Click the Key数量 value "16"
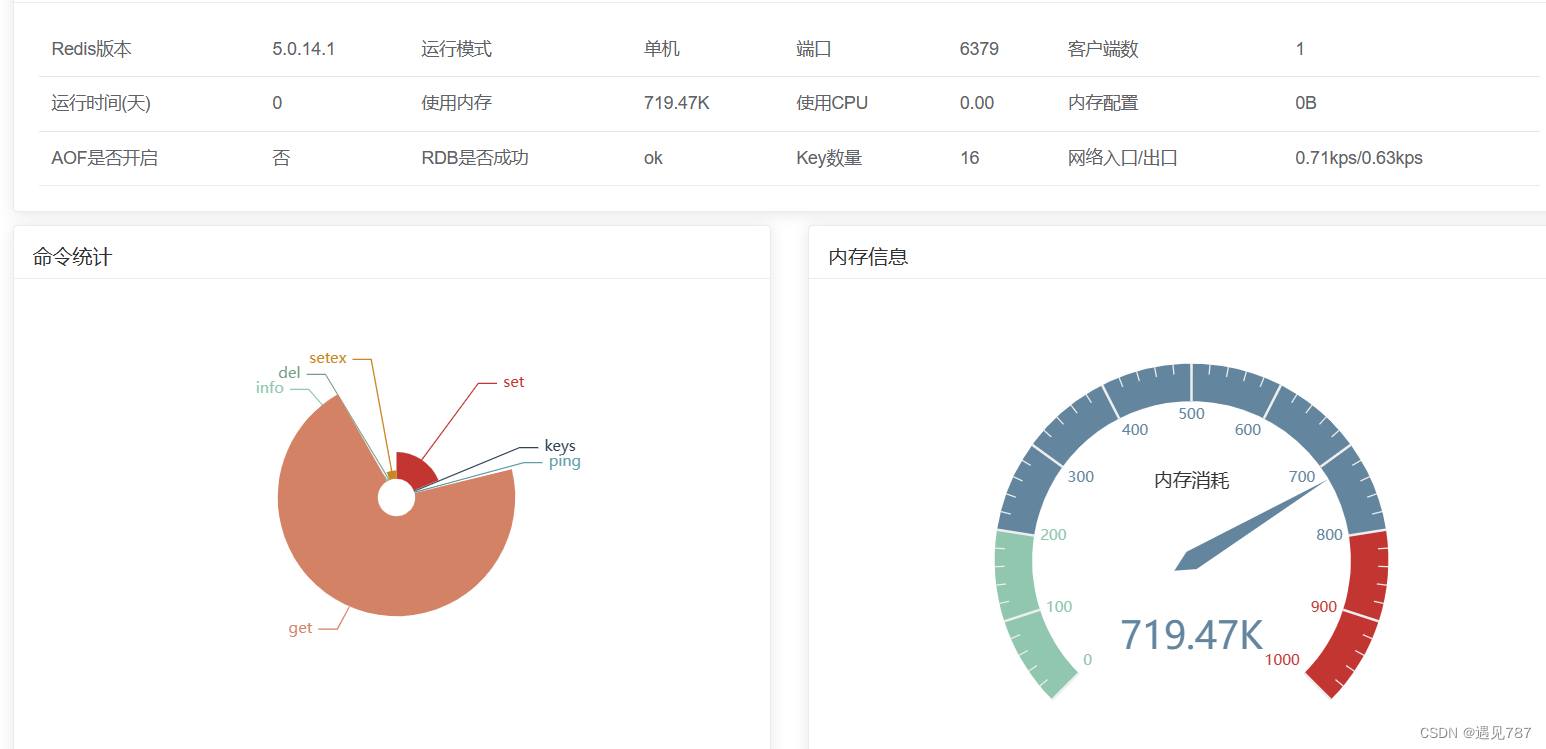This screenshot has height=749, width=1546. pos(969,157)
